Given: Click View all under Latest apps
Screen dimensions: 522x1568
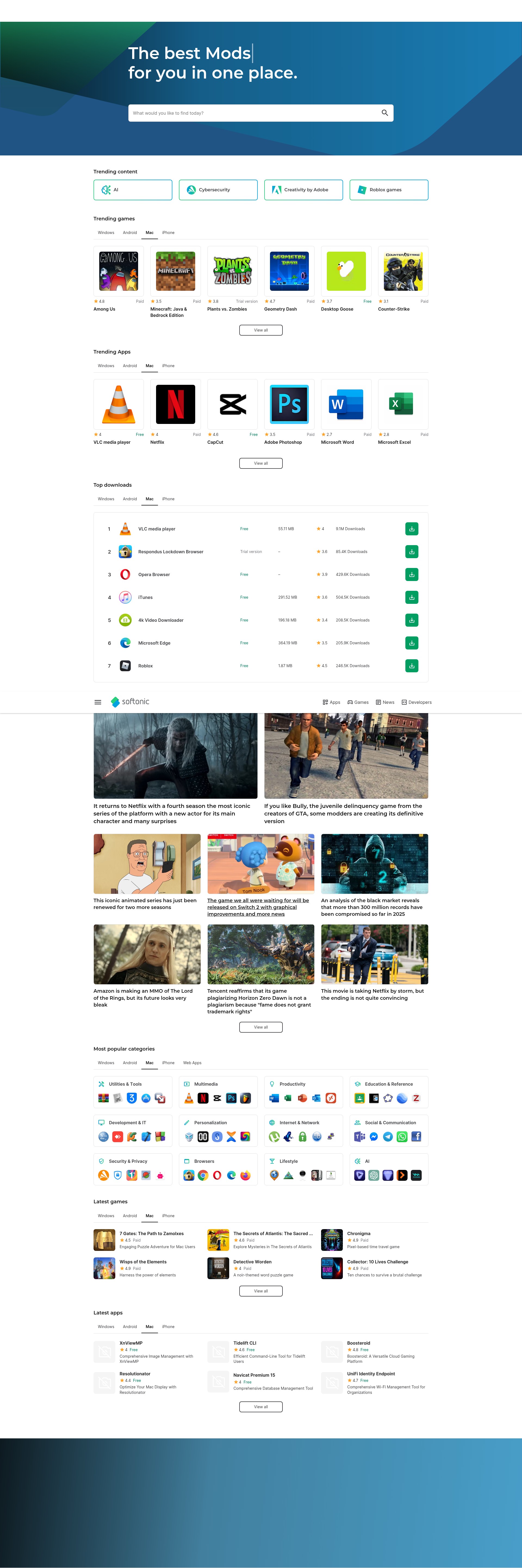Looking at the screenshot, I should [261, 1407].
